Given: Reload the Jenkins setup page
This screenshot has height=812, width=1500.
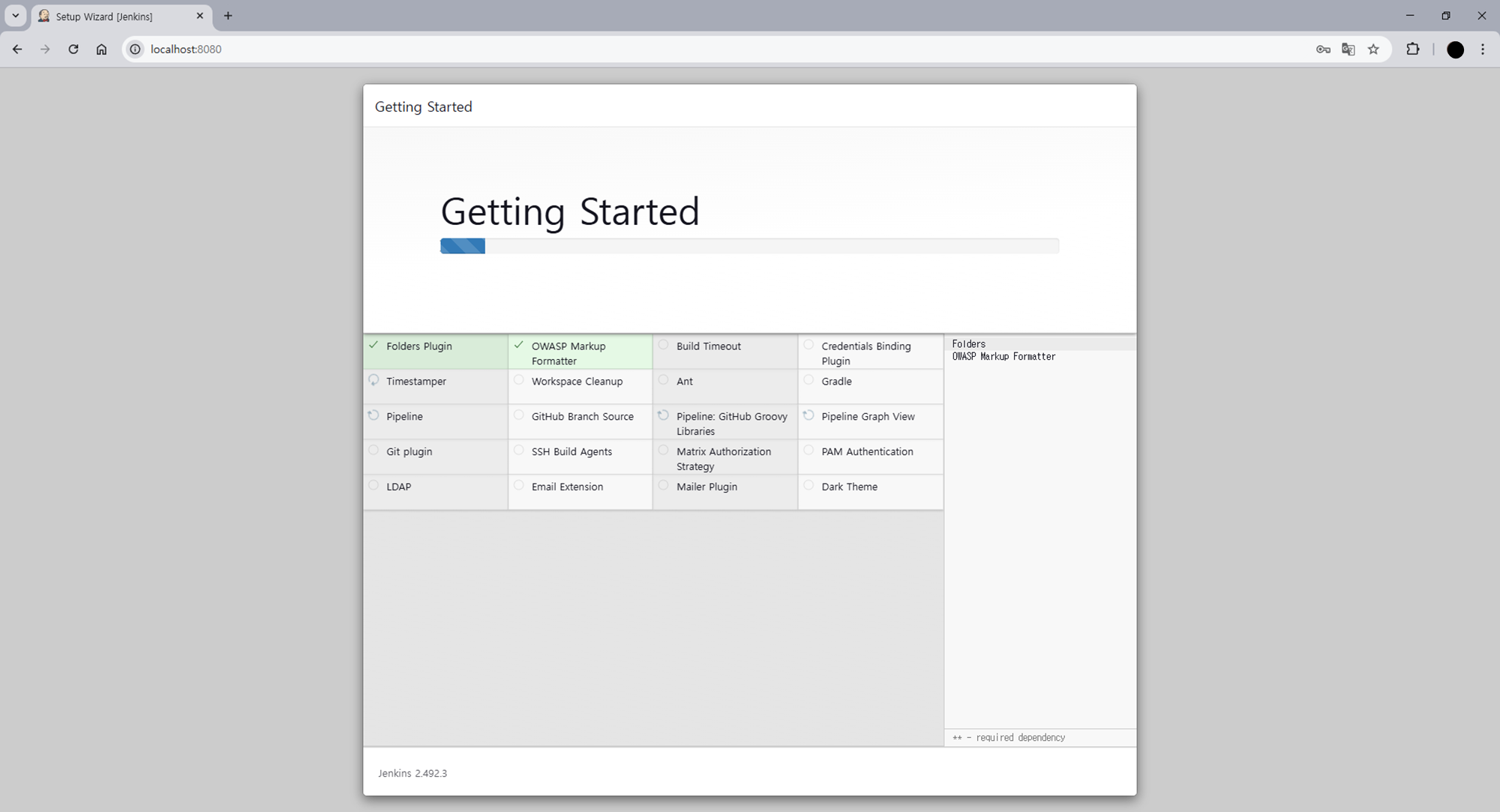Looking at the screenshot, I should click(x=73, y=49).
